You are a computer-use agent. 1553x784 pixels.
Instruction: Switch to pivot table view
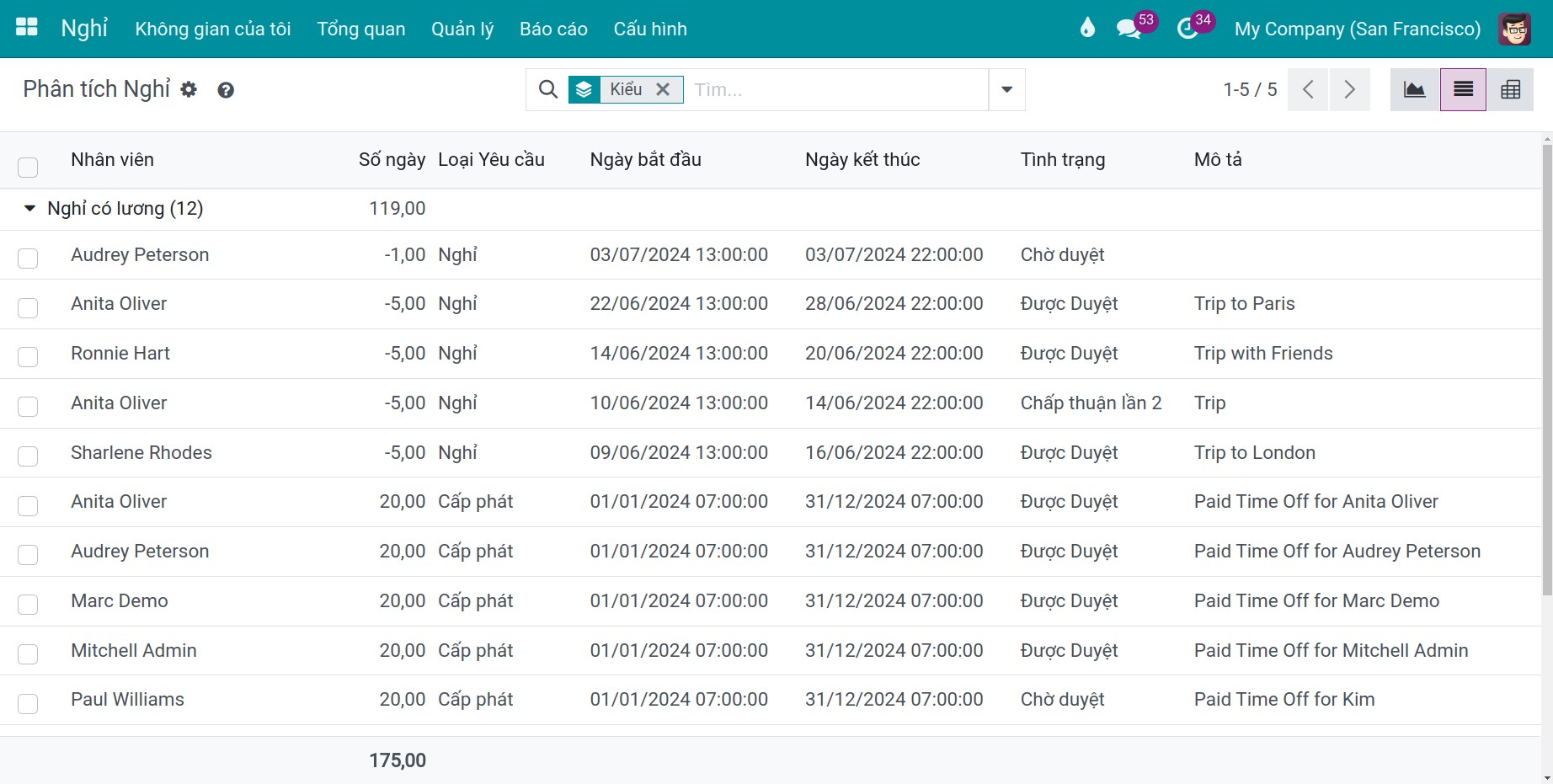coord(1510,89)
